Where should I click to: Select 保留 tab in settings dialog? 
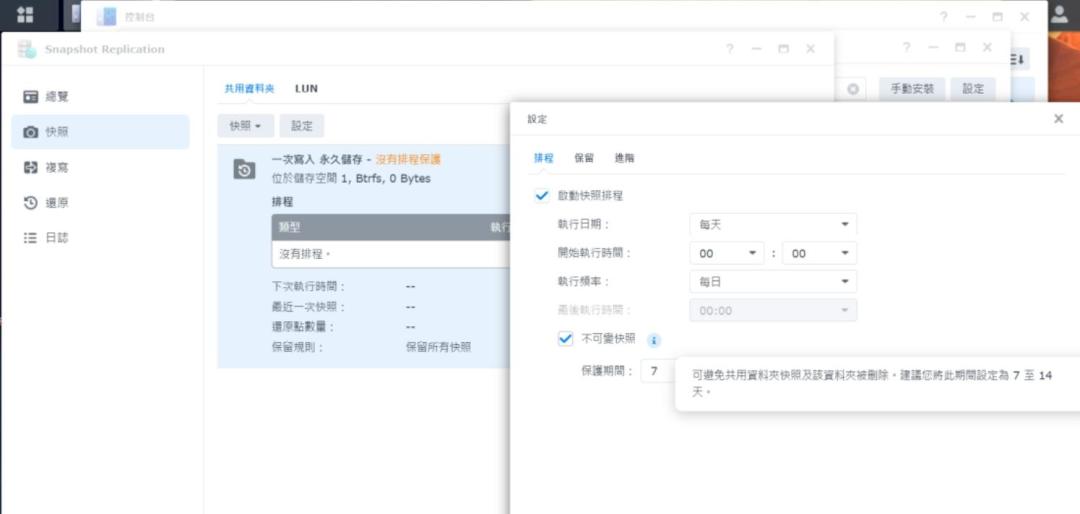coord(584,158)
